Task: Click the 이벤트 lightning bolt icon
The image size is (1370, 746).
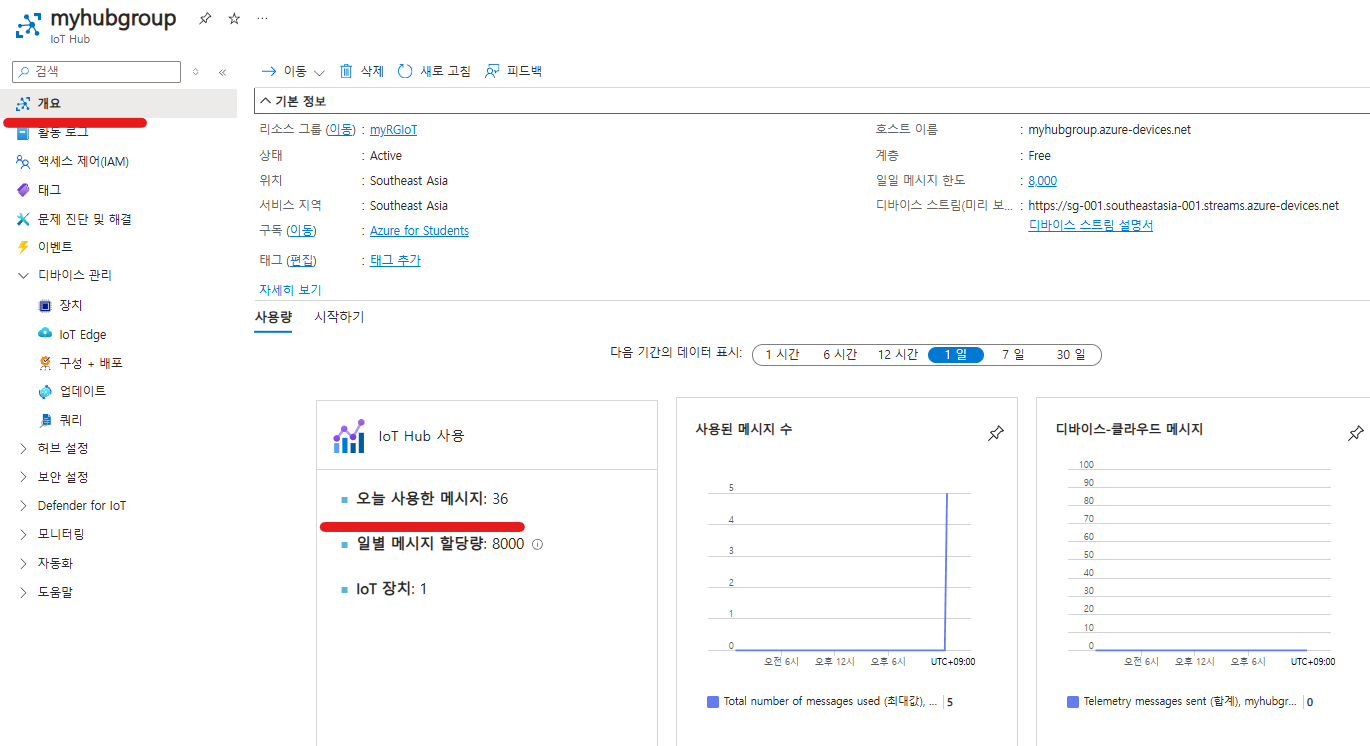Action: point(24,247)
